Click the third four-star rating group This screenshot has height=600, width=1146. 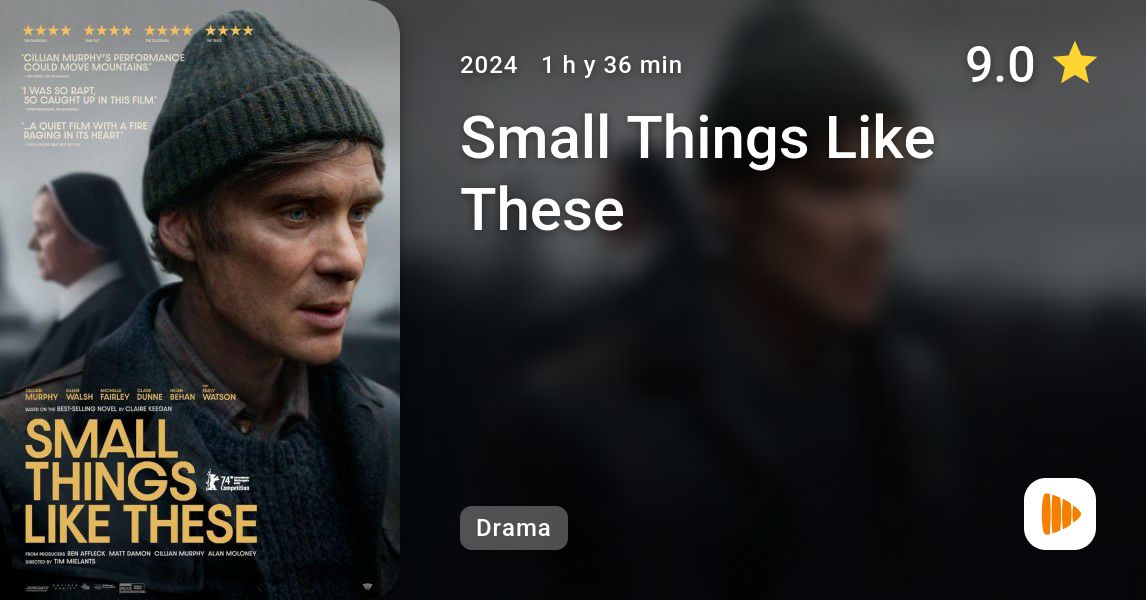click(x=168, y=31)
